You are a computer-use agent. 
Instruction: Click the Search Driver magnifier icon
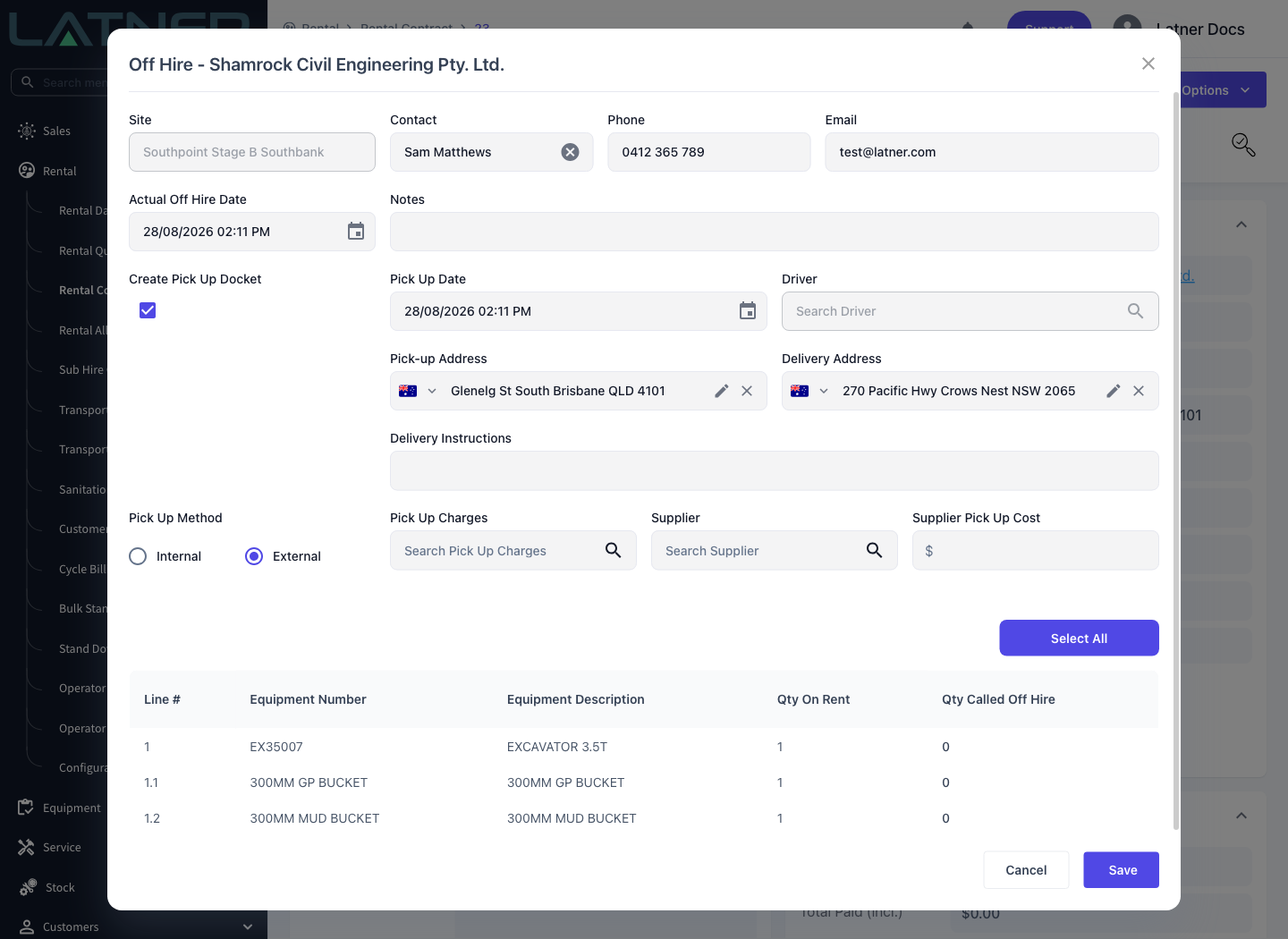1135,311
